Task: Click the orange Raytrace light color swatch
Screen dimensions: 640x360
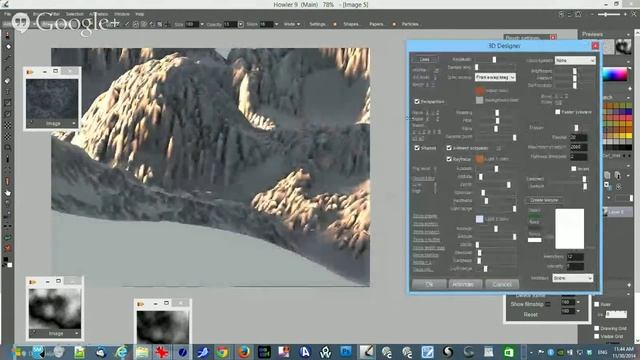Action: [x=480, y=159]
